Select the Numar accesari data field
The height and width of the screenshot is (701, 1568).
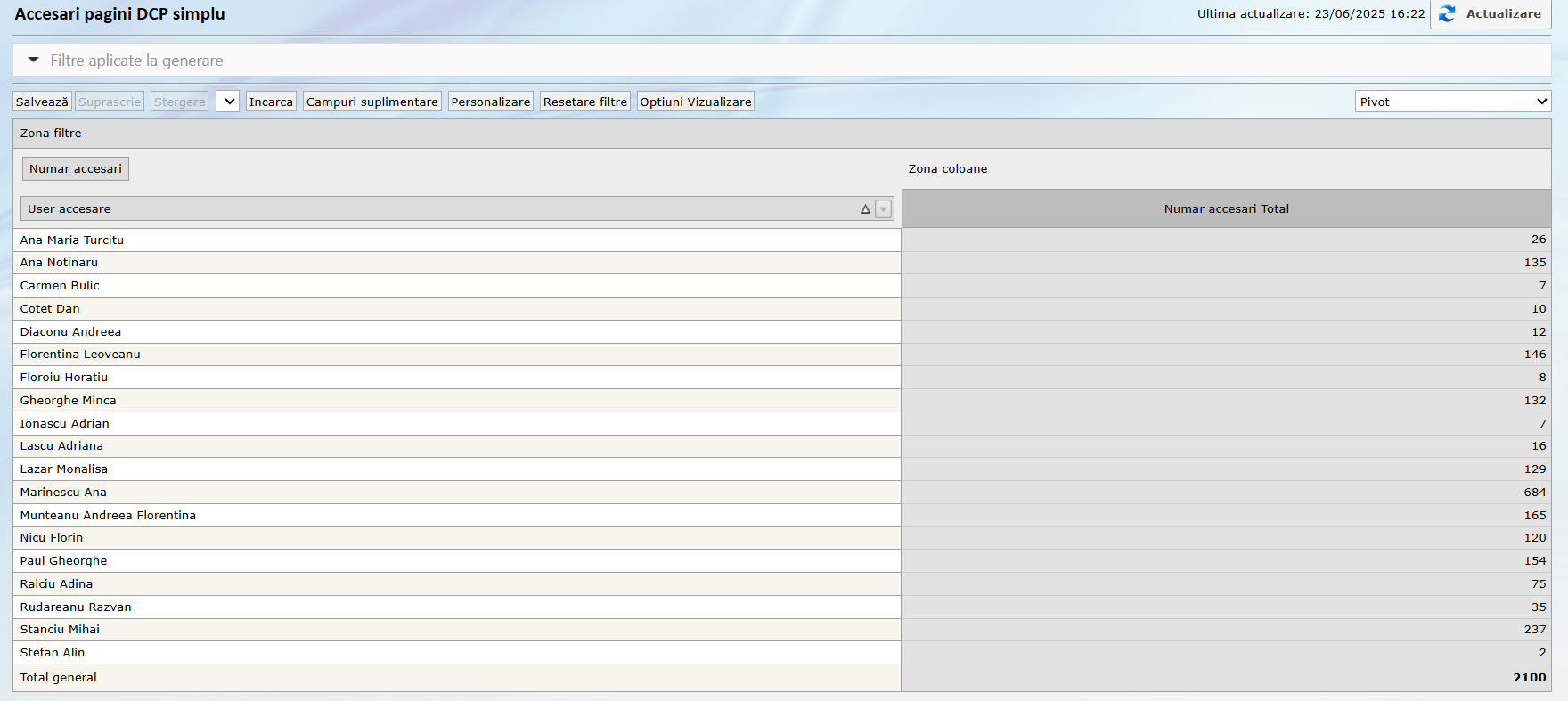tap(76, 169)
